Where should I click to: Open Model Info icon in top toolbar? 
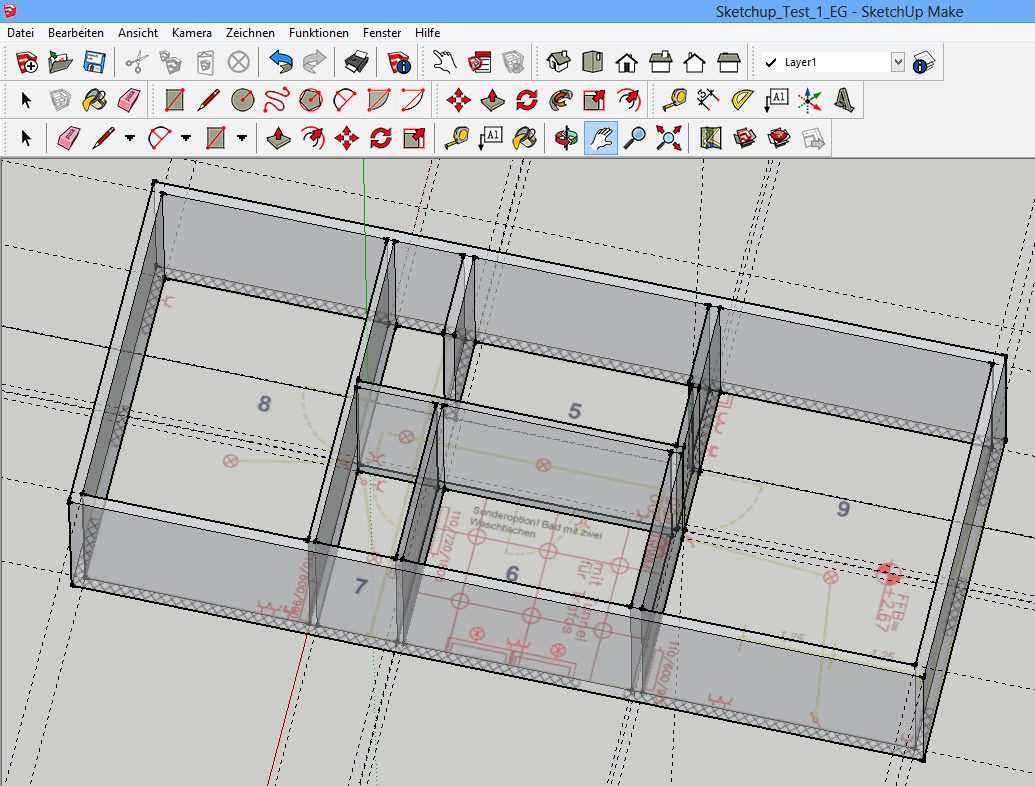[x=399, y=62]
